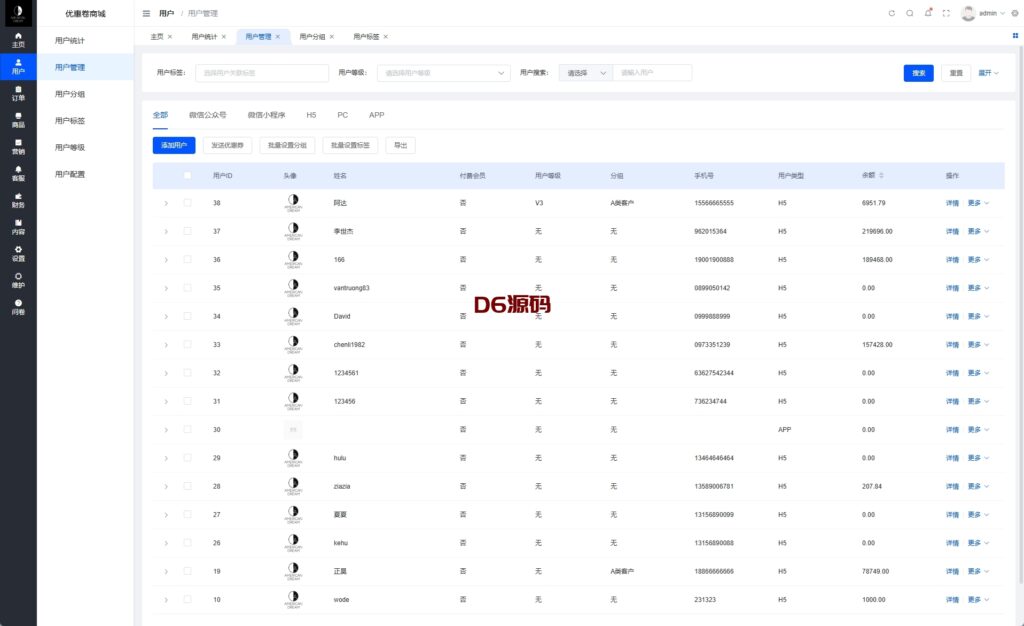Open 更多 dropdown for user 阿达 (38)
The width and height of the screenshot is (1024, 626).
click(978, 203)
